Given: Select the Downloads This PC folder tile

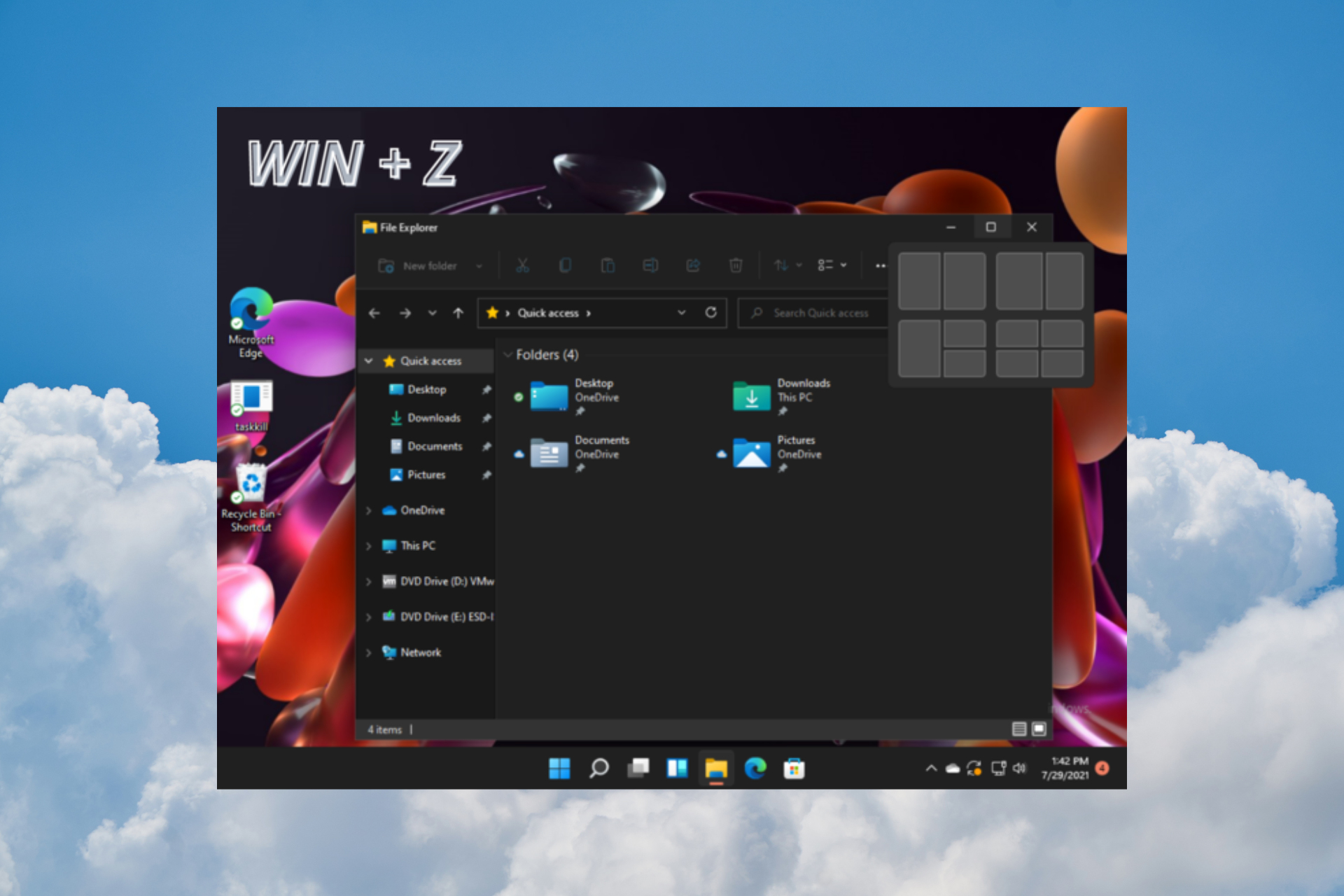Looking at the screenshot, I should 780,398.
